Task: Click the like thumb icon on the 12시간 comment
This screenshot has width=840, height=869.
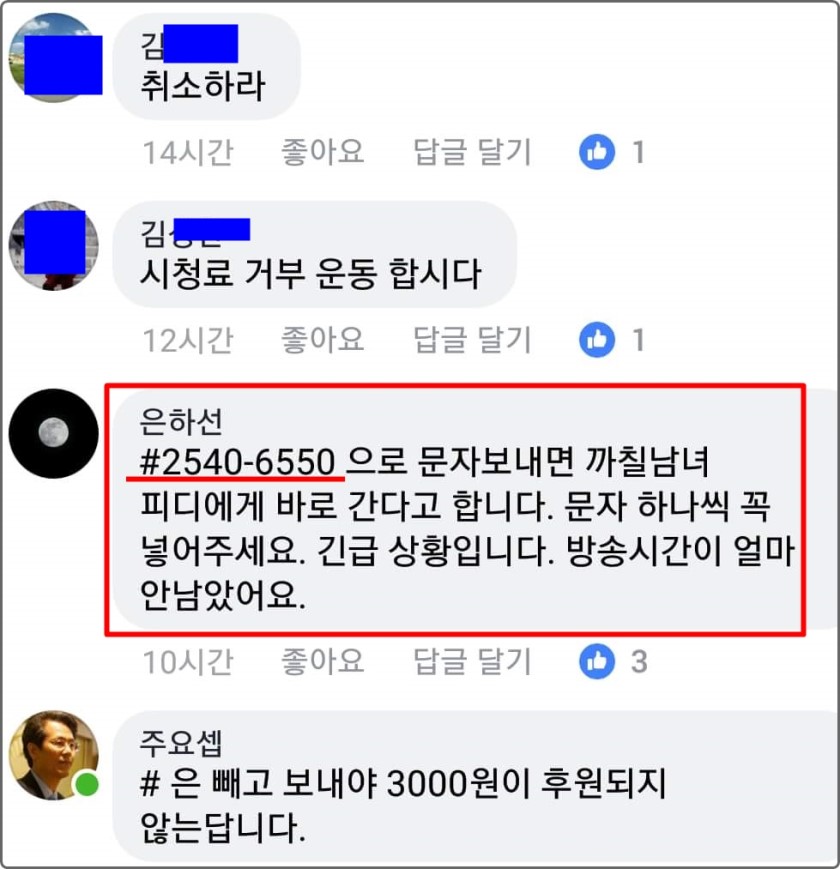Action: [x=597, y=339]
